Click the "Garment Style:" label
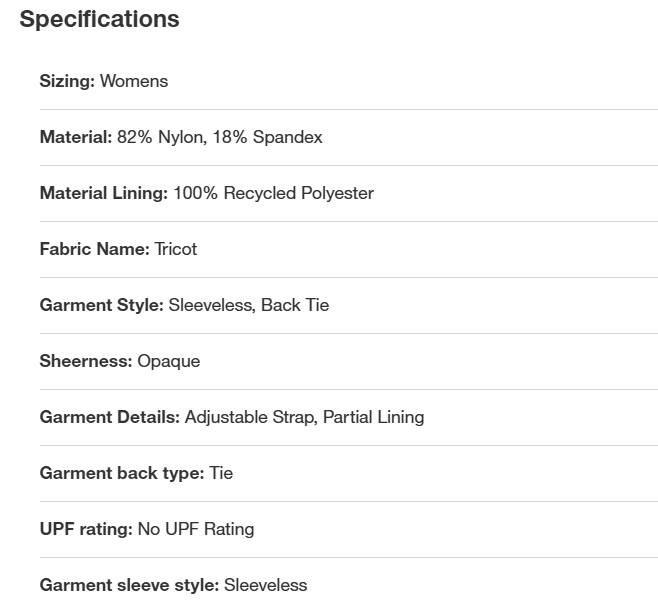 [101, 305]
